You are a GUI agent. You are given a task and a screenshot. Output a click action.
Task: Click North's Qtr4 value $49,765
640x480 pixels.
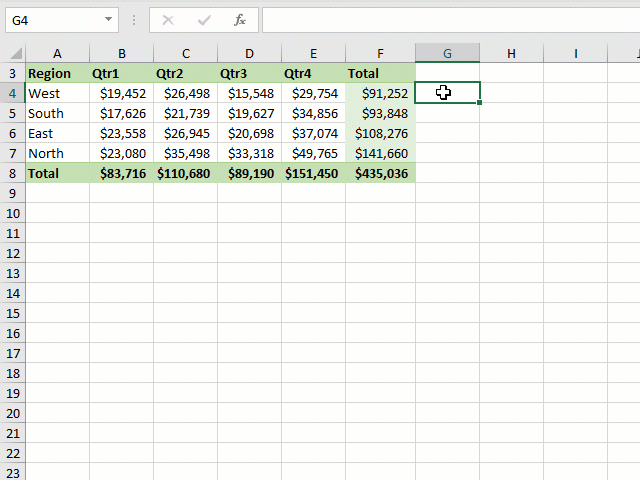(313, 153)
